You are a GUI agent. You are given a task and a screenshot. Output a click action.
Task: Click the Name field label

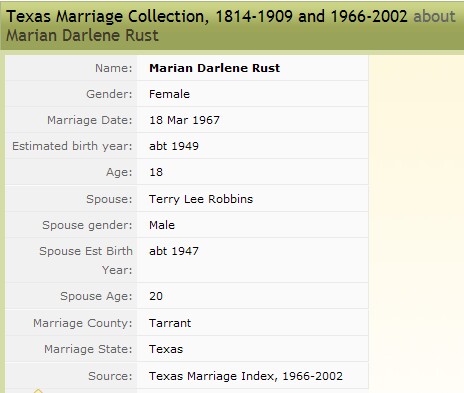[114, 68]
